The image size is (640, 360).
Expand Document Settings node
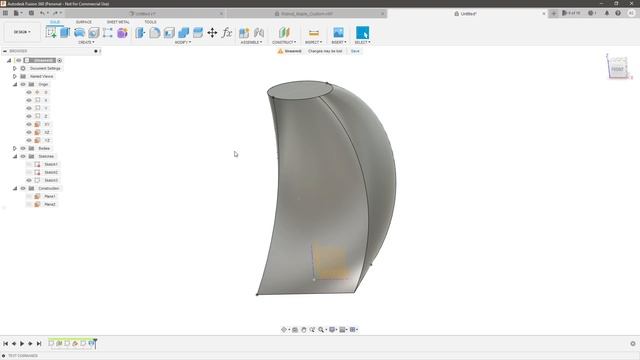(x=15, y=68)
